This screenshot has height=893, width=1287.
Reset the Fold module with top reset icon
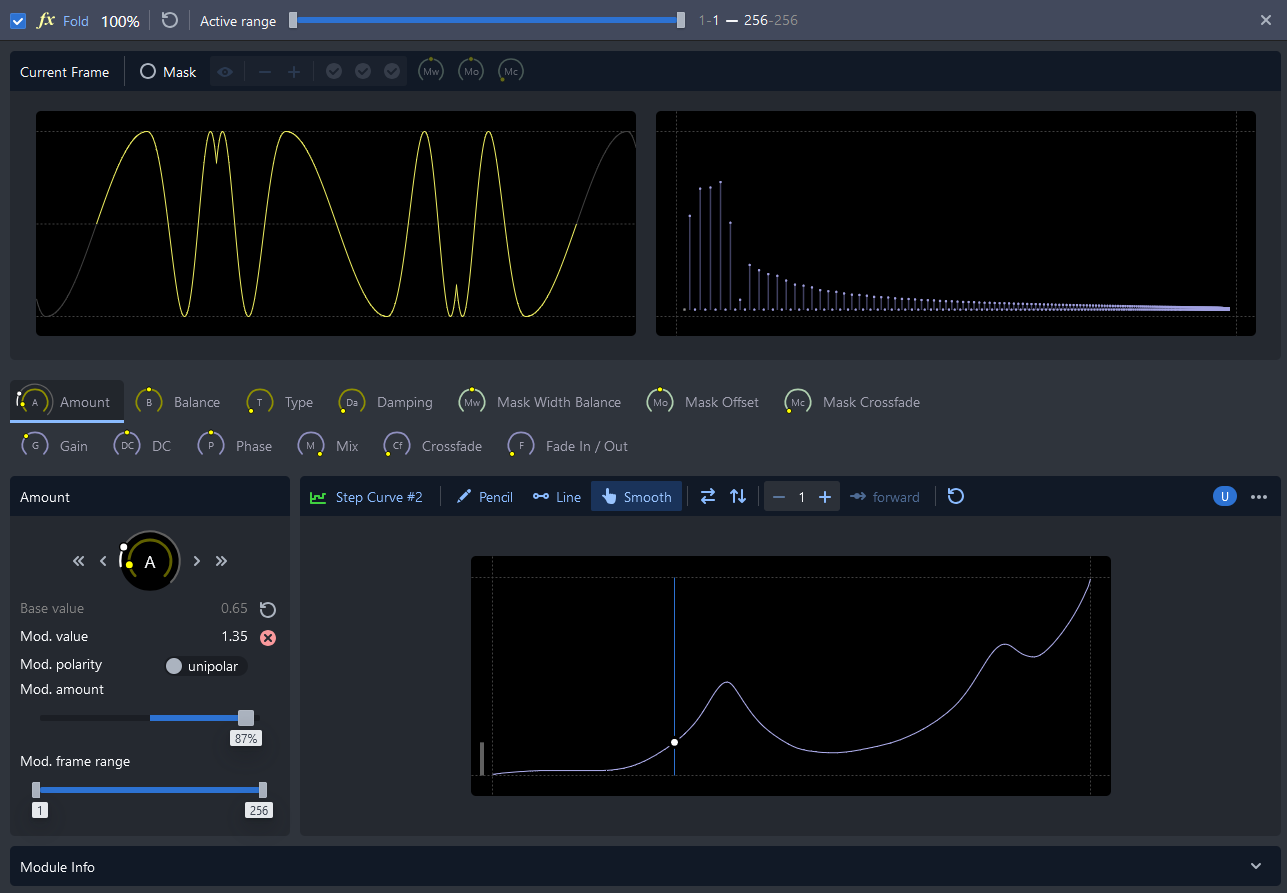pyautogui.click(x=170, y=20)
